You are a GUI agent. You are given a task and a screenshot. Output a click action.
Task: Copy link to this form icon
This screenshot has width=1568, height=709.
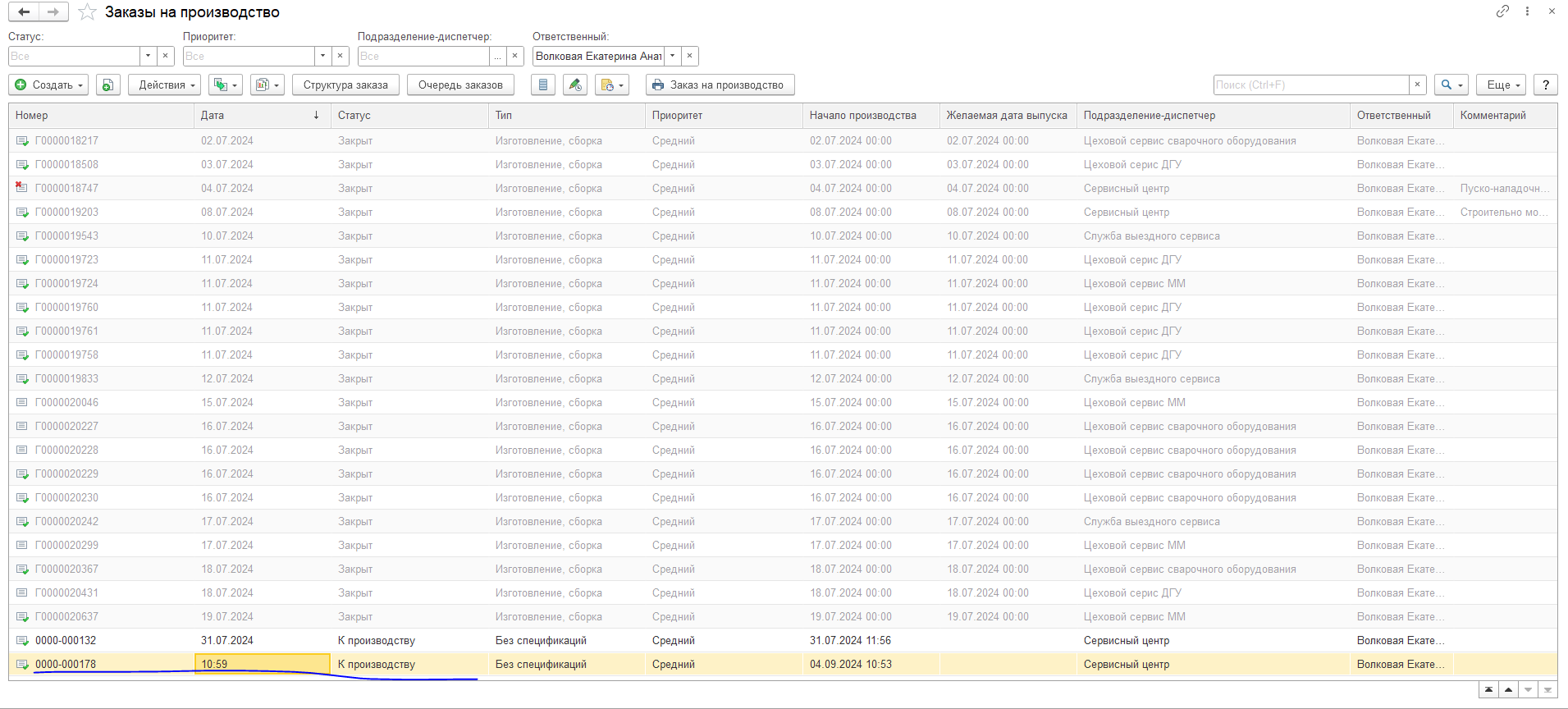[x=1502, y=11]
